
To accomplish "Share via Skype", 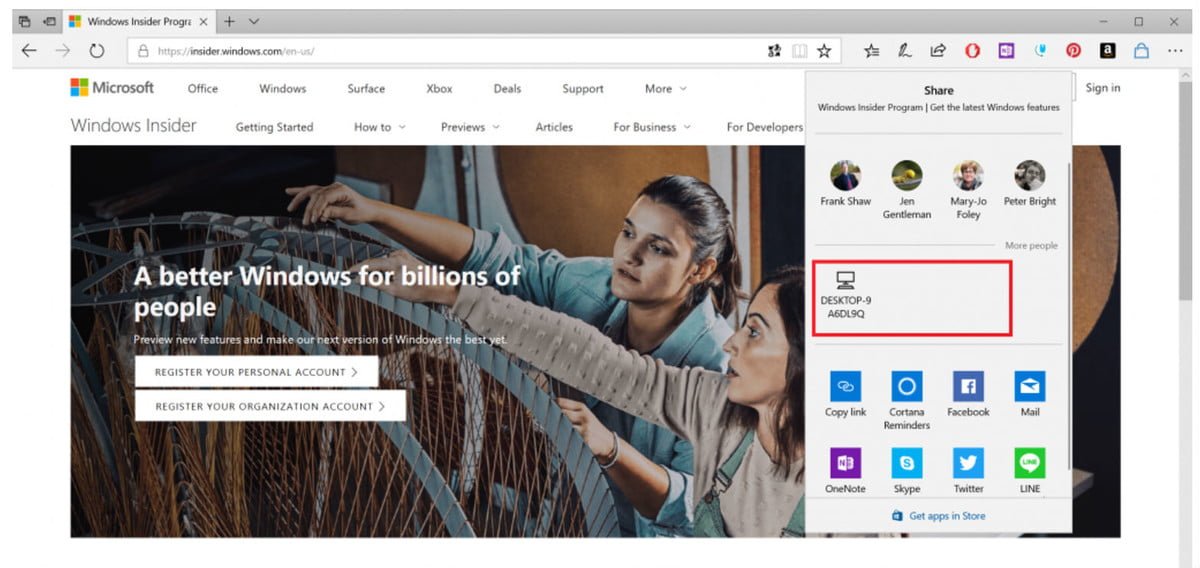I will click(x=907, y=471).
